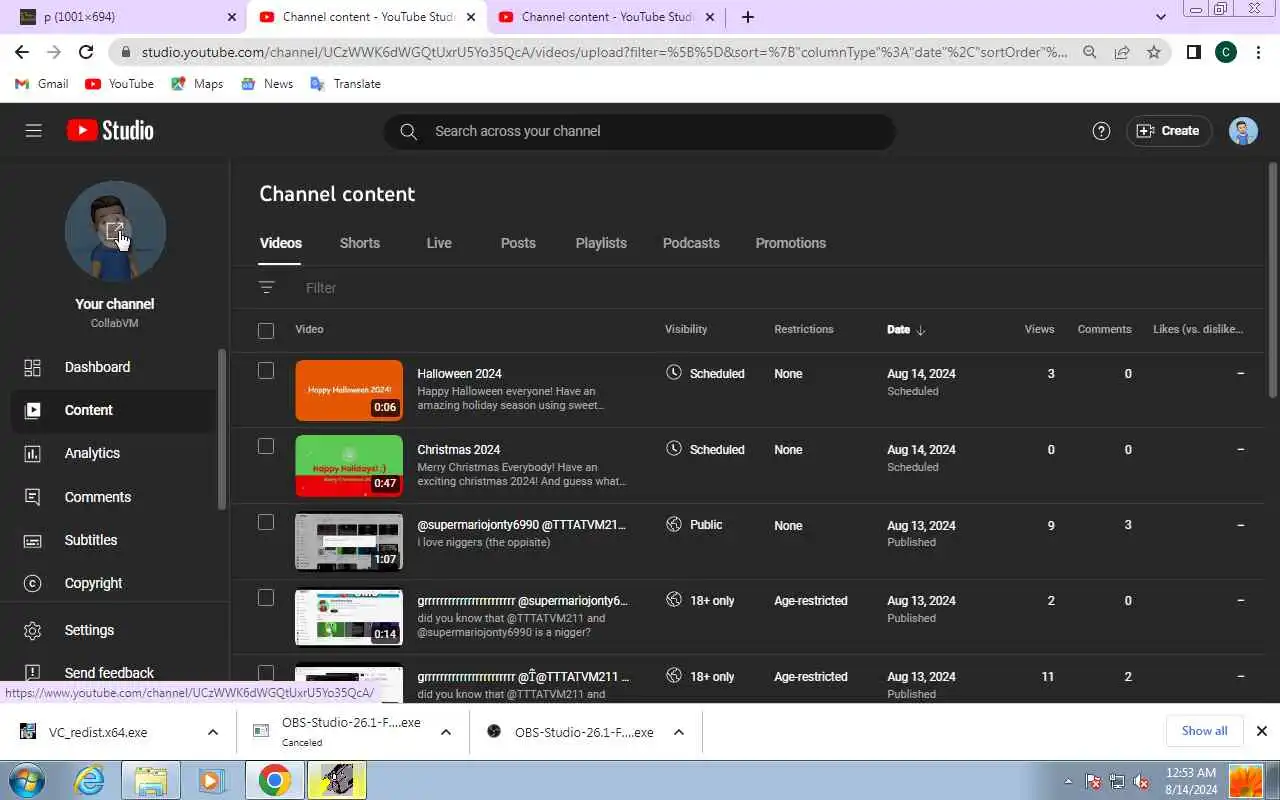The height and width of the screenshot is (800, 1280).
Task: Open the Content sidebar item
Action: [115, 410]
